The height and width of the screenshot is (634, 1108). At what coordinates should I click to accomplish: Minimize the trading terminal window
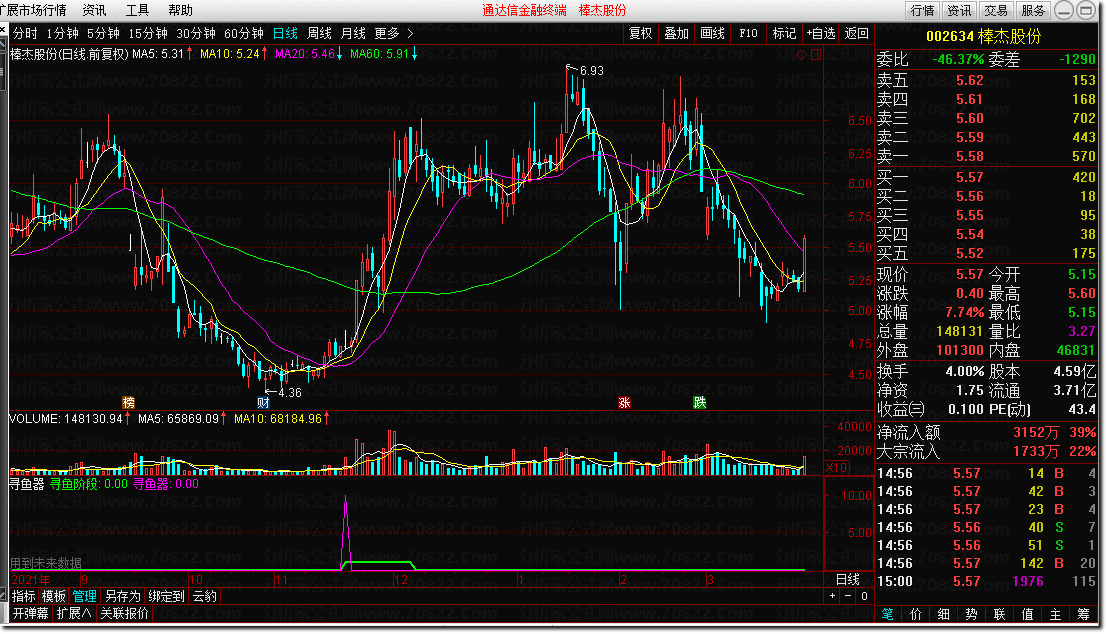[1064, 10]
